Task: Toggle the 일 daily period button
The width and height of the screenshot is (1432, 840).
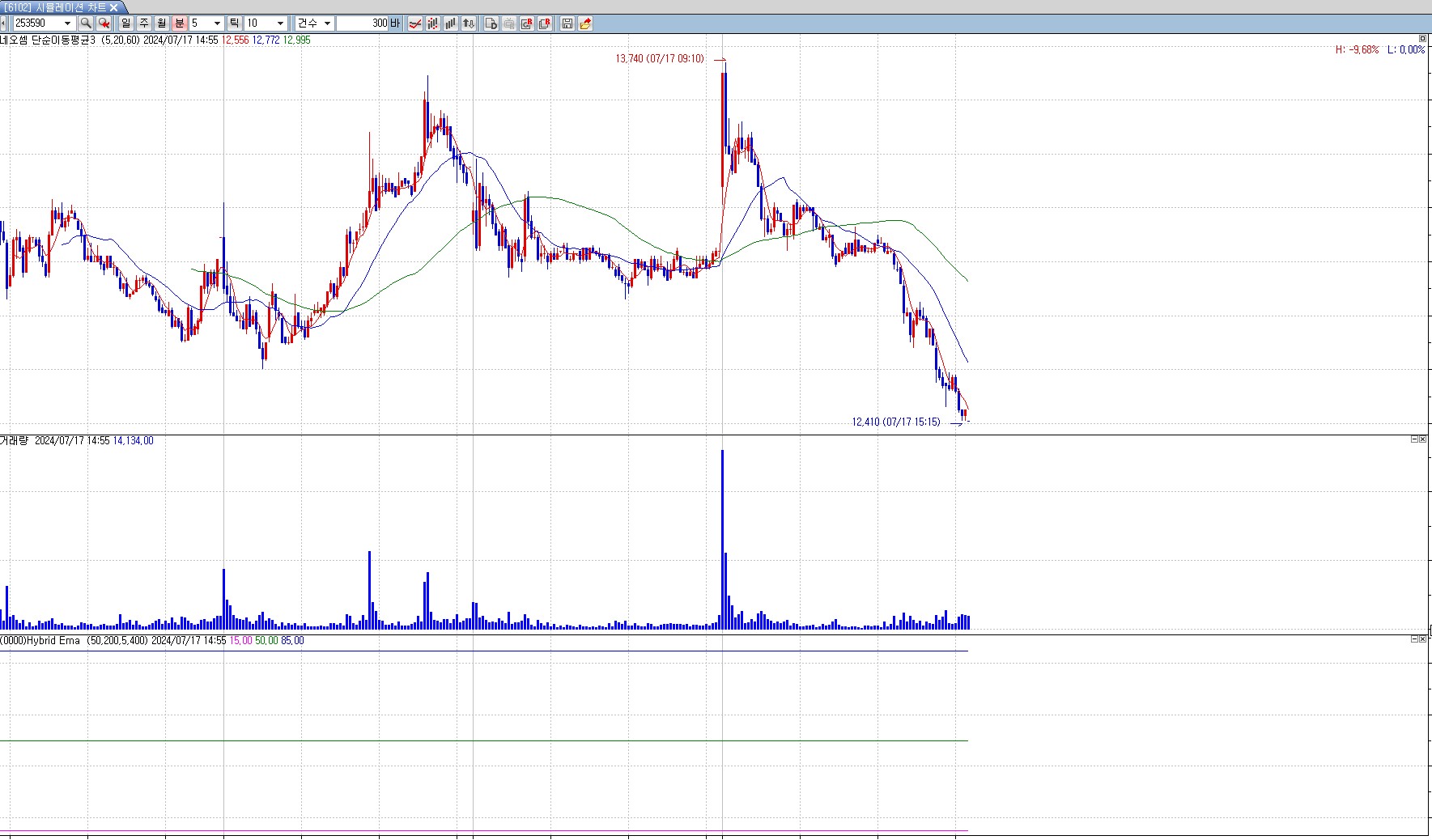Action: pos(126,23)
